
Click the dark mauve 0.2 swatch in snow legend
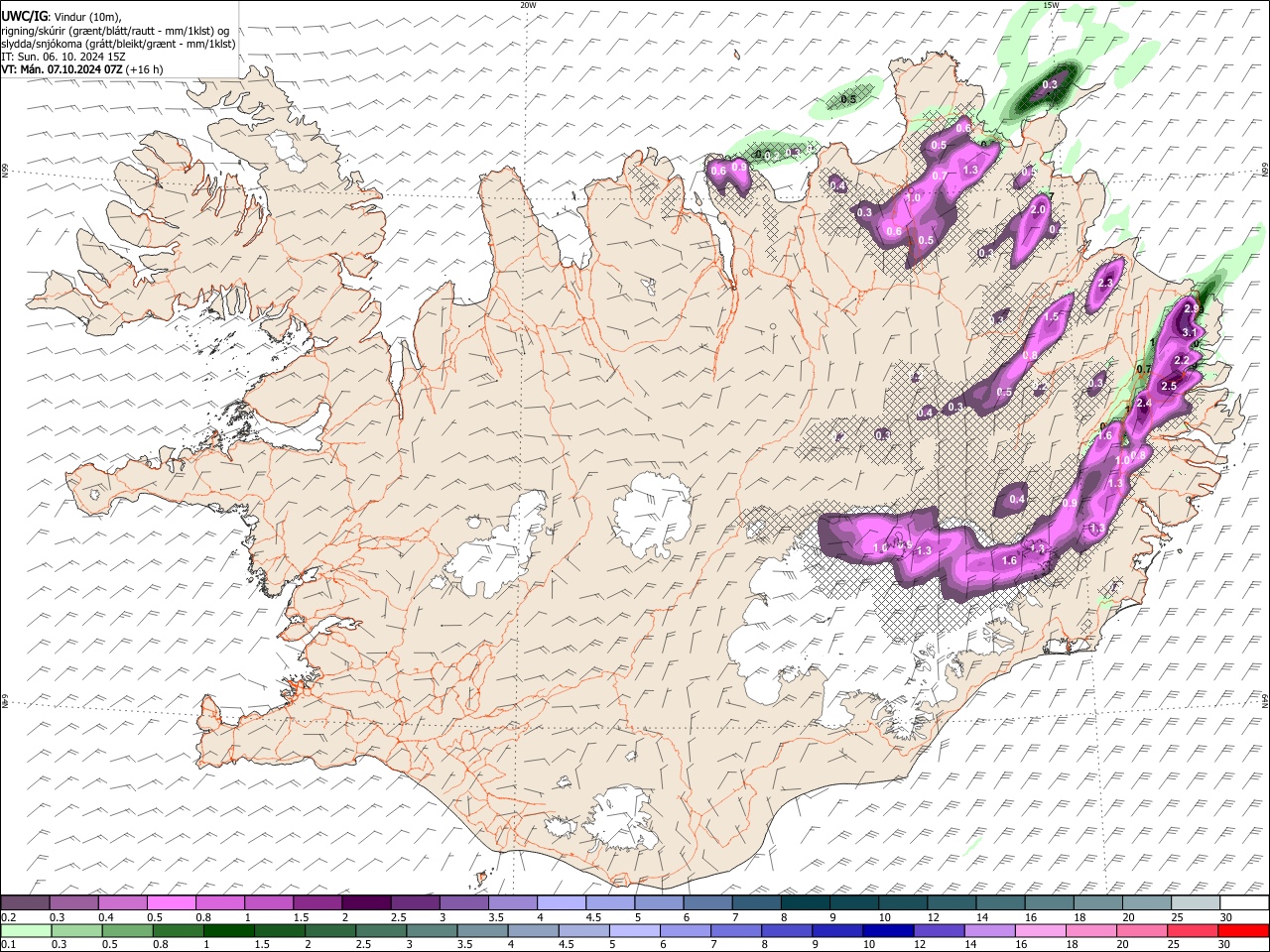(25, 903)
